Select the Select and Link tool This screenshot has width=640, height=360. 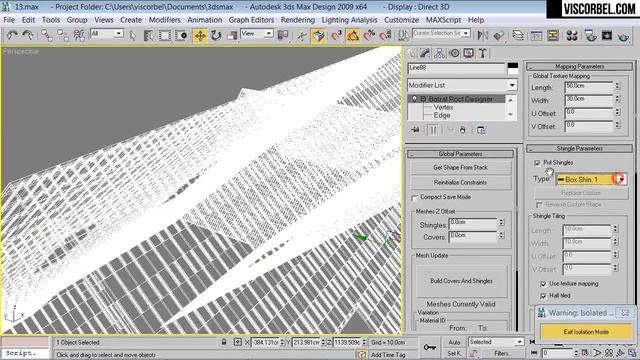coord(47,36)
